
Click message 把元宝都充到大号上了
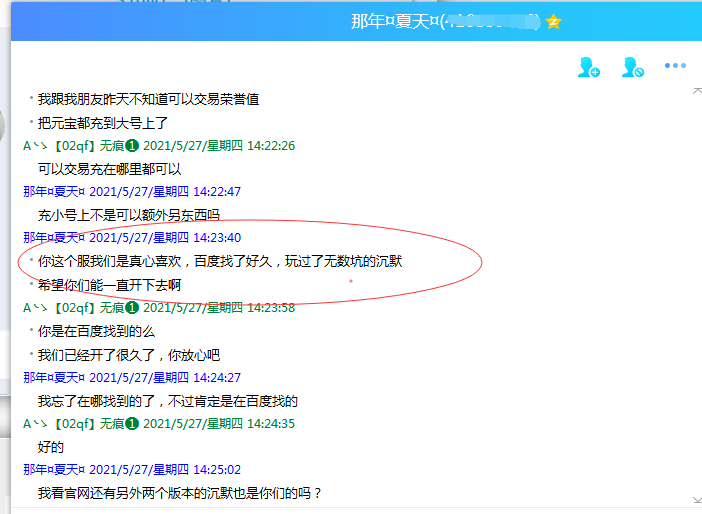103,123
